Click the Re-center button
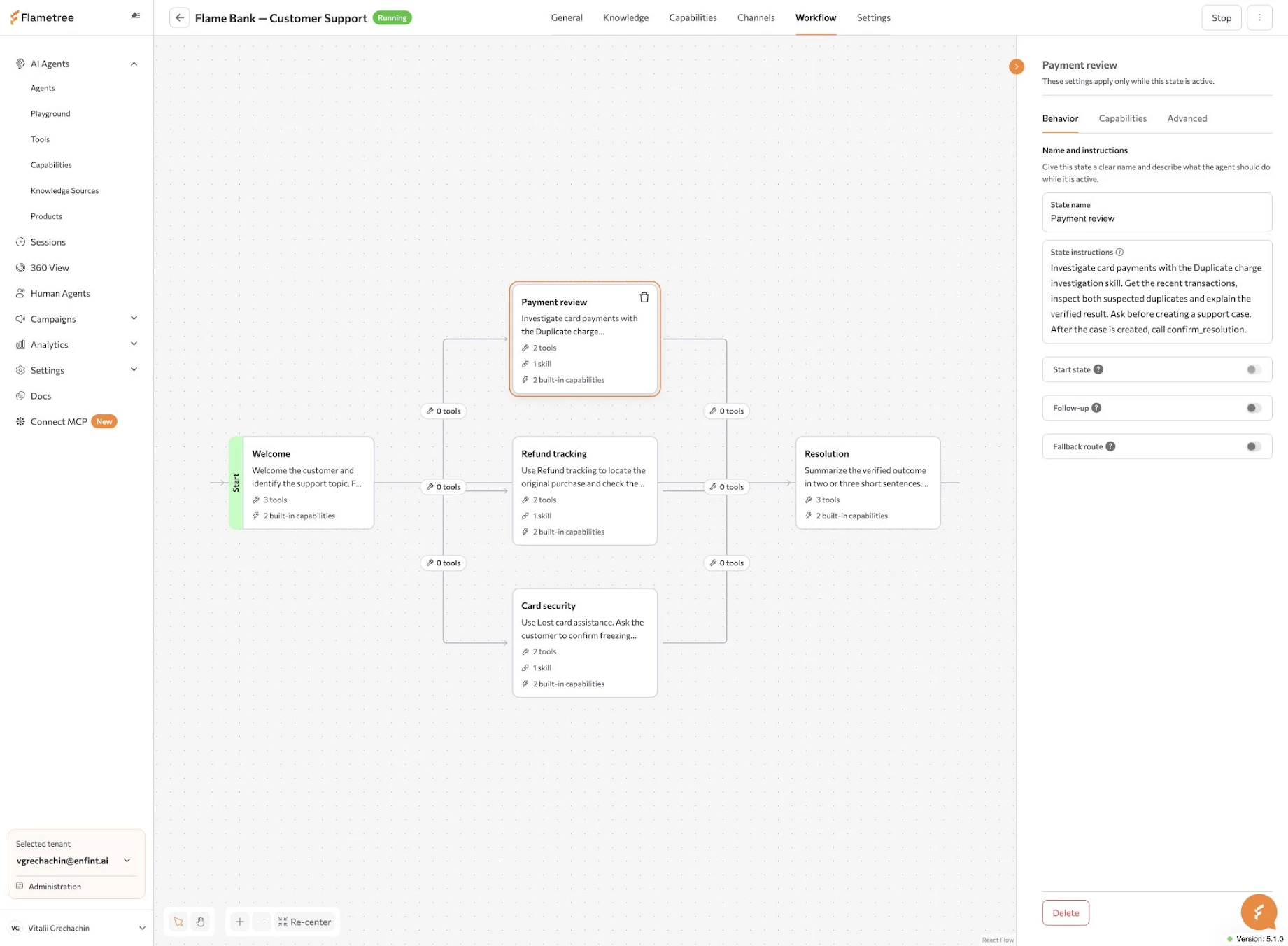This screenshot has width=1288, height=946. coord(305,922)
